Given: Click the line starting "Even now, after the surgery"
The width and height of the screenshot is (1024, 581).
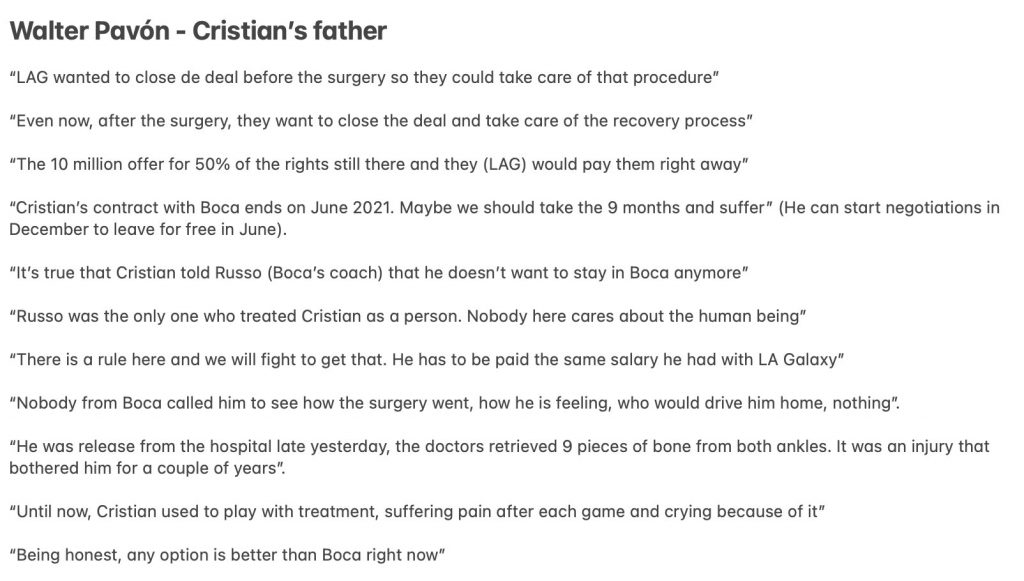Looking at the screenshot, I should [x=381, y=121].
